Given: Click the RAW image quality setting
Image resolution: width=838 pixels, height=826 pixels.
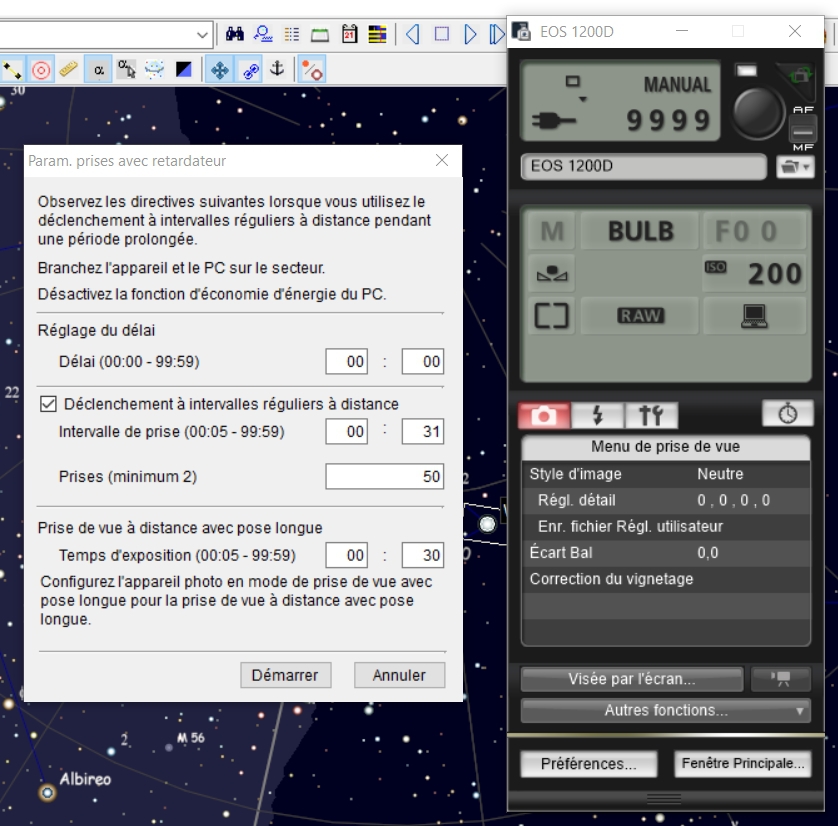Looking at the screenshot, I should [640, 316].
